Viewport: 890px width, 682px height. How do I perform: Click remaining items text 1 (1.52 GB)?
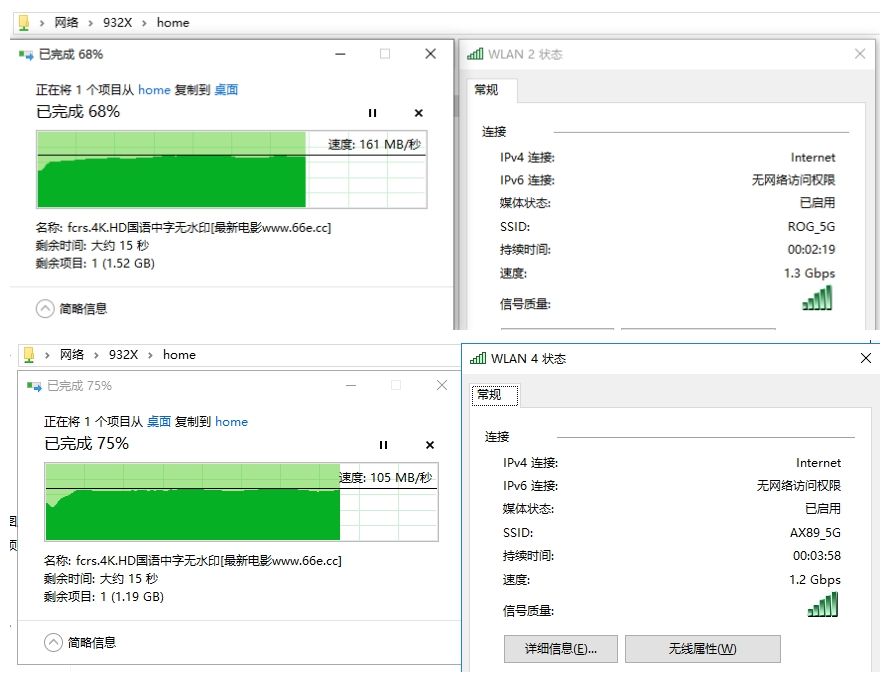123,263
